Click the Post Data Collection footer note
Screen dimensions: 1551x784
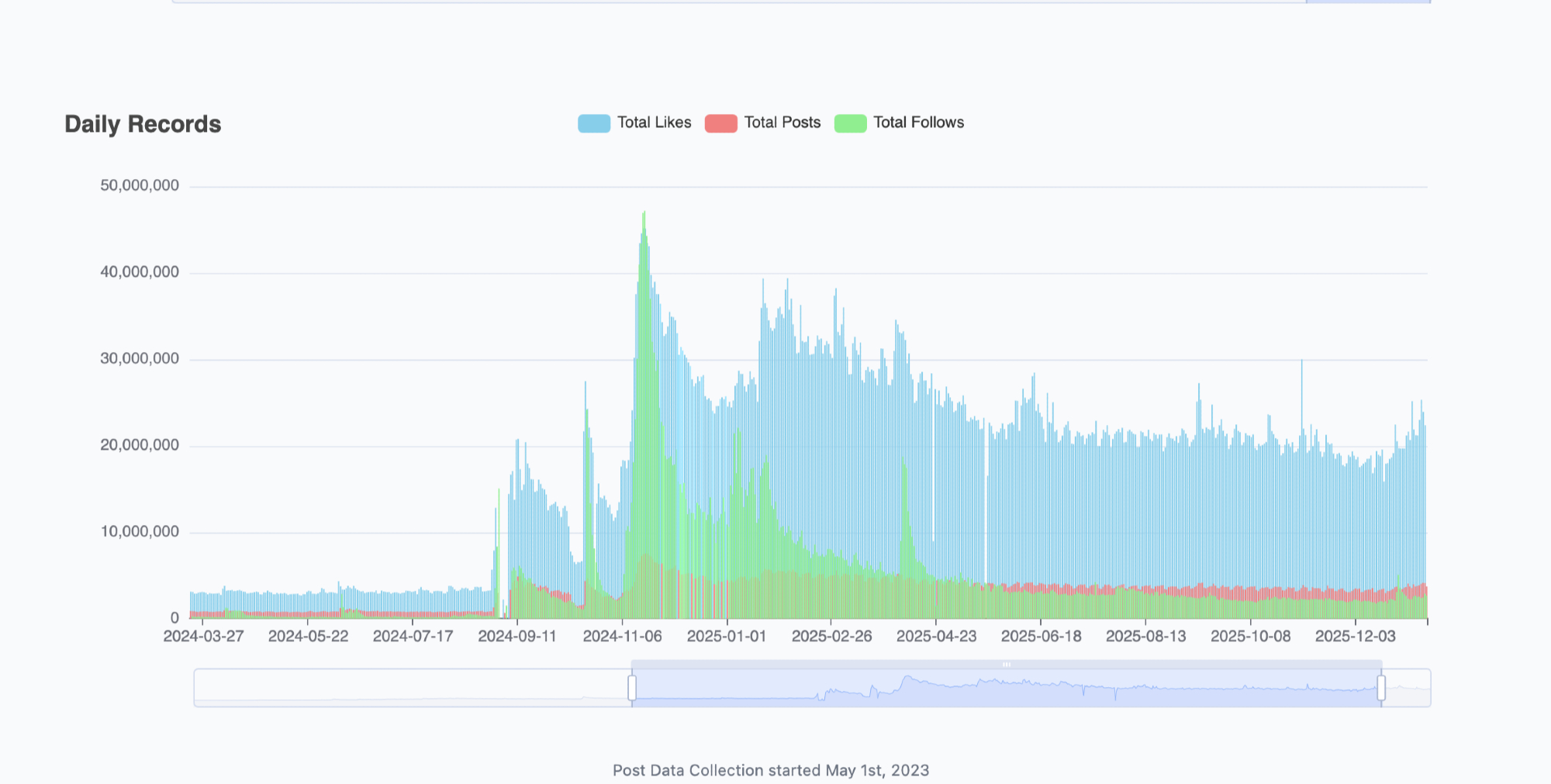click(x=771, y=770)
